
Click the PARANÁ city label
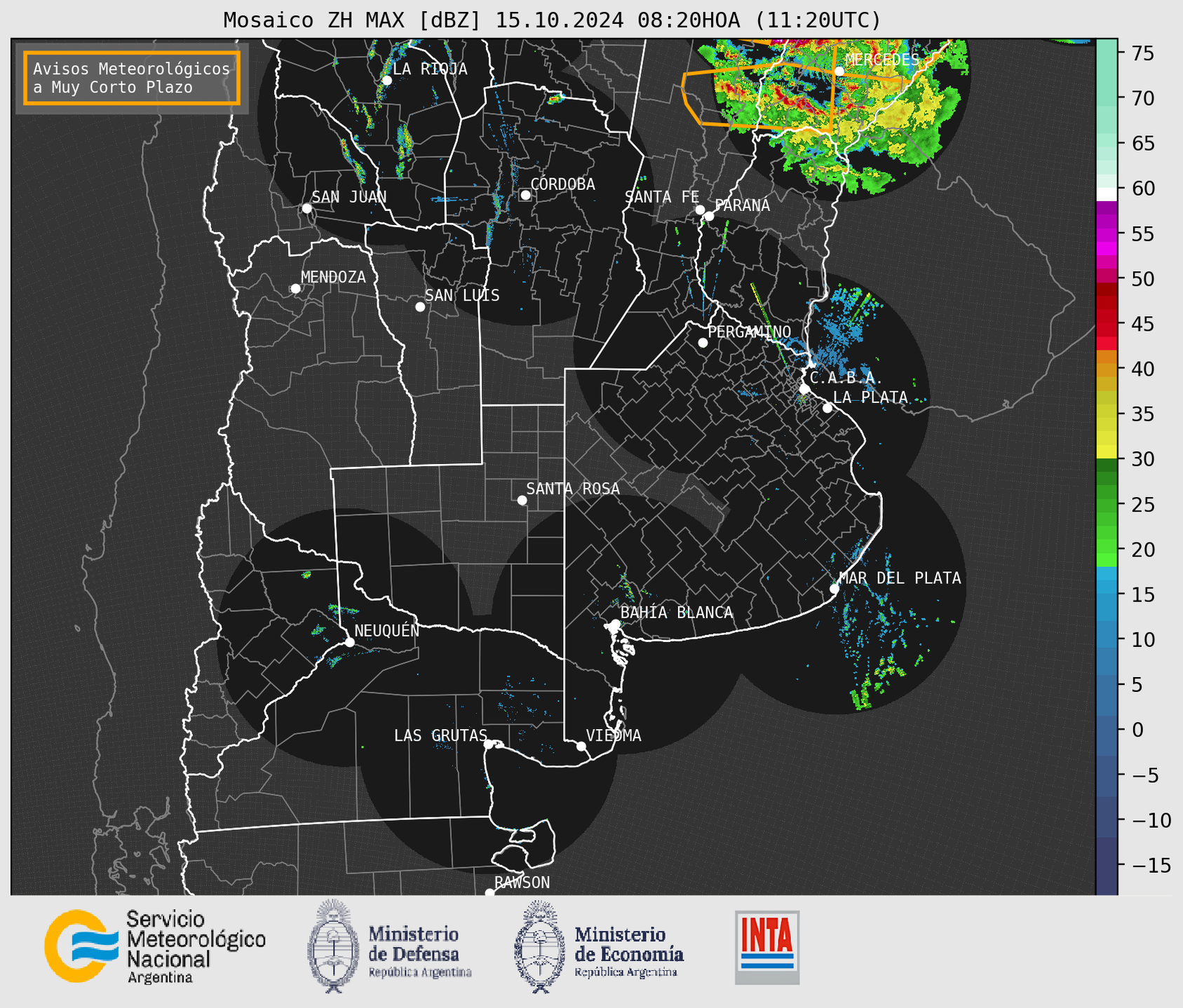click(742, 205)
